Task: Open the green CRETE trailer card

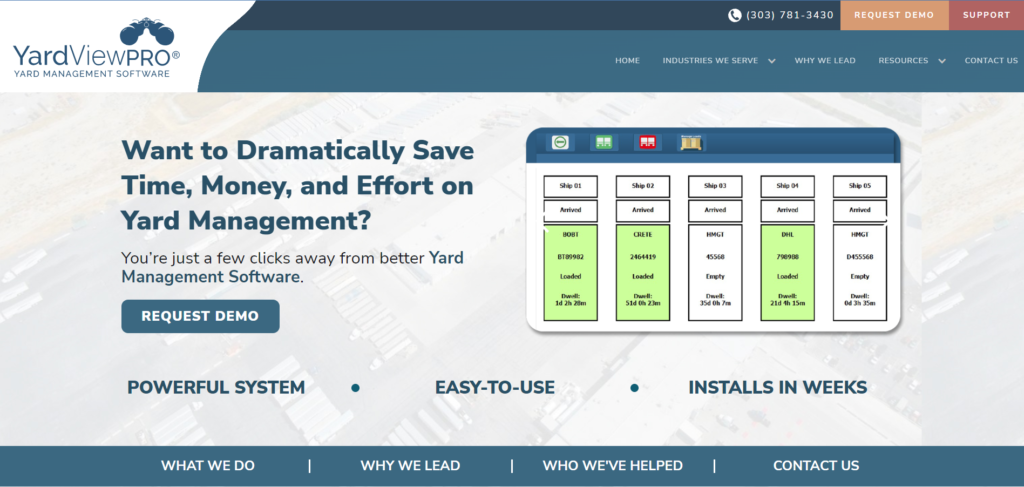Action: tap(643, 272)
